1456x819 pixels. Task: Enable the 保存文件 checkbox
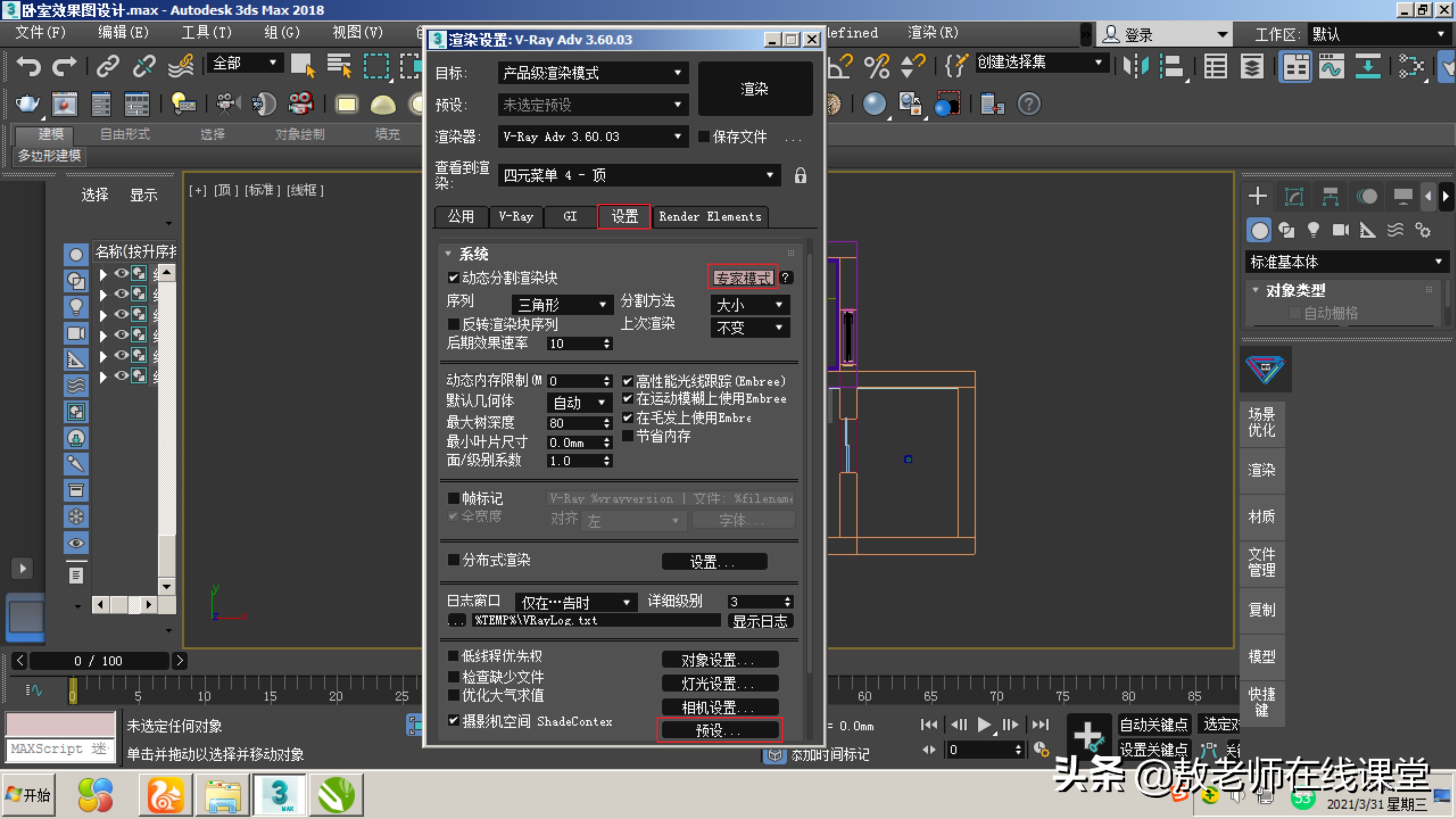click(704, 136)
